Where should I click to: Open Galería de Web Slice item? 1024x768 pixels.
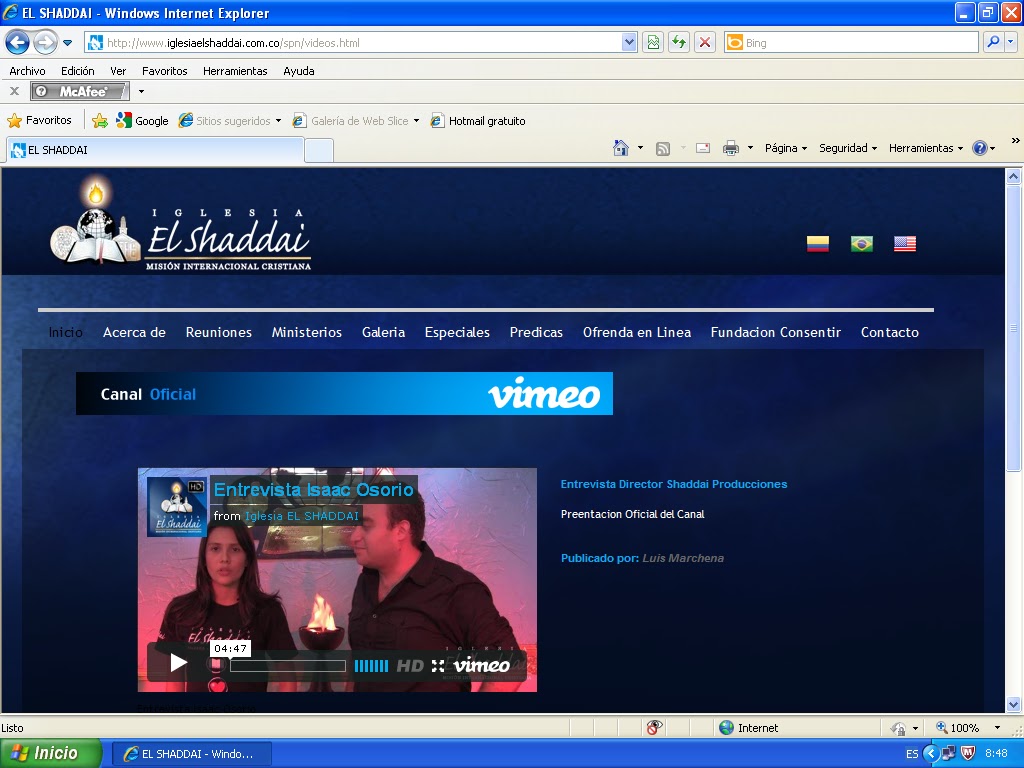tap(356, 121)
